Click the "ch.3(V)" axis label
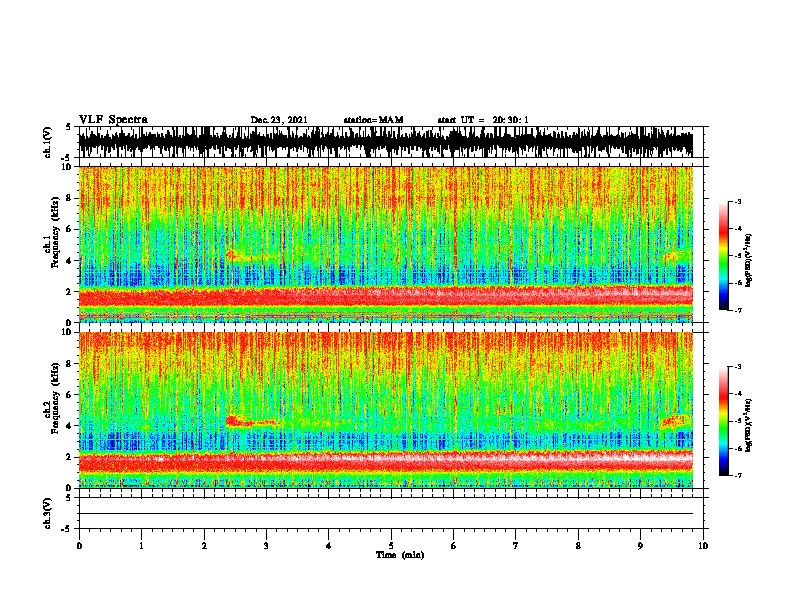Image resolution: width=792 pixels, height=612 pixels. click(48, 513)
